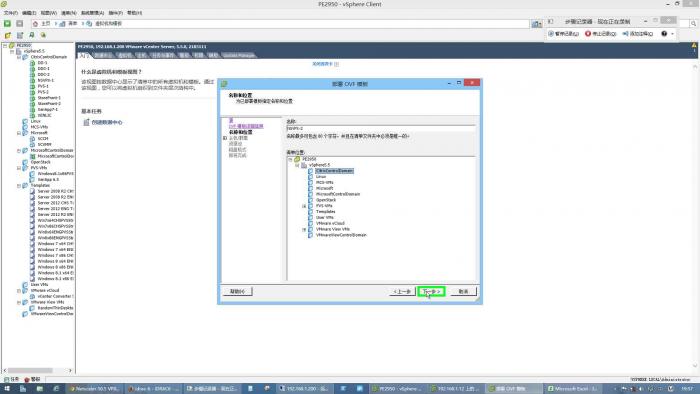The image size is (700, 394).
Task: Click the 帮助(H) button in the dialog
Action: pyautogui.click(x=238, y=291)
